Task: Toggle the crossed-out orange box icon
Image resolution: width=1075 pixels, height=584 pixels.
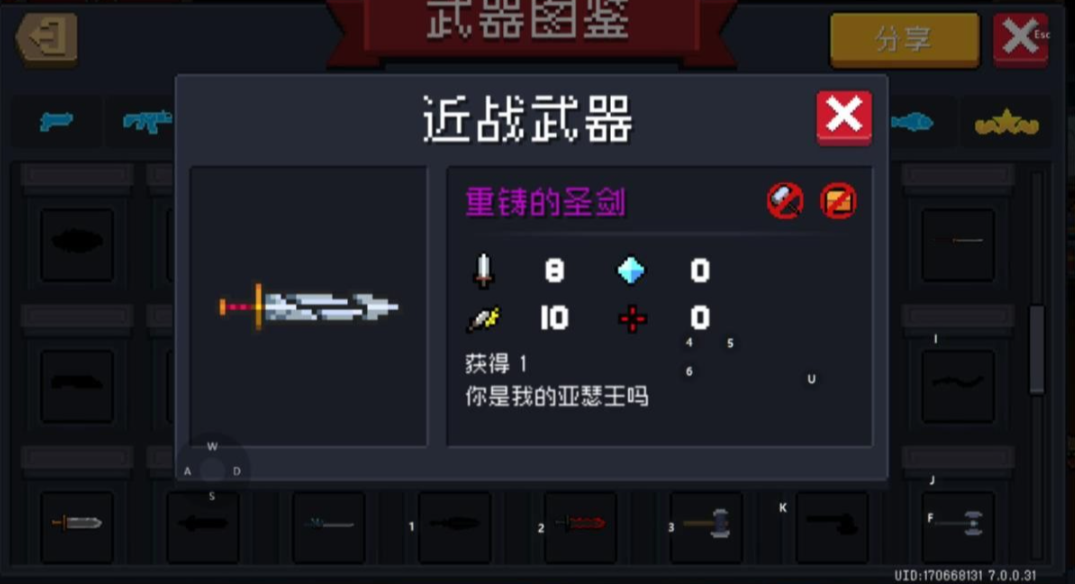Action: point(838,201)
